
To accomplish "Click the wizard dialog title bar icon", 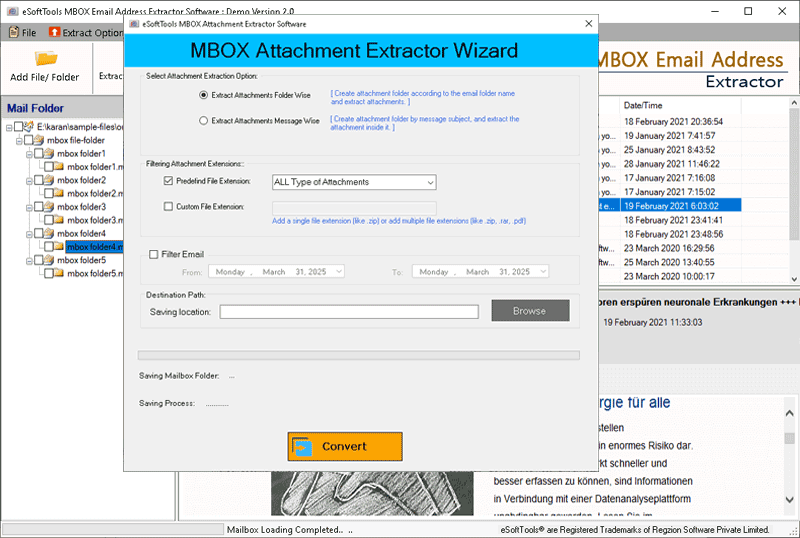I will 134,24.
